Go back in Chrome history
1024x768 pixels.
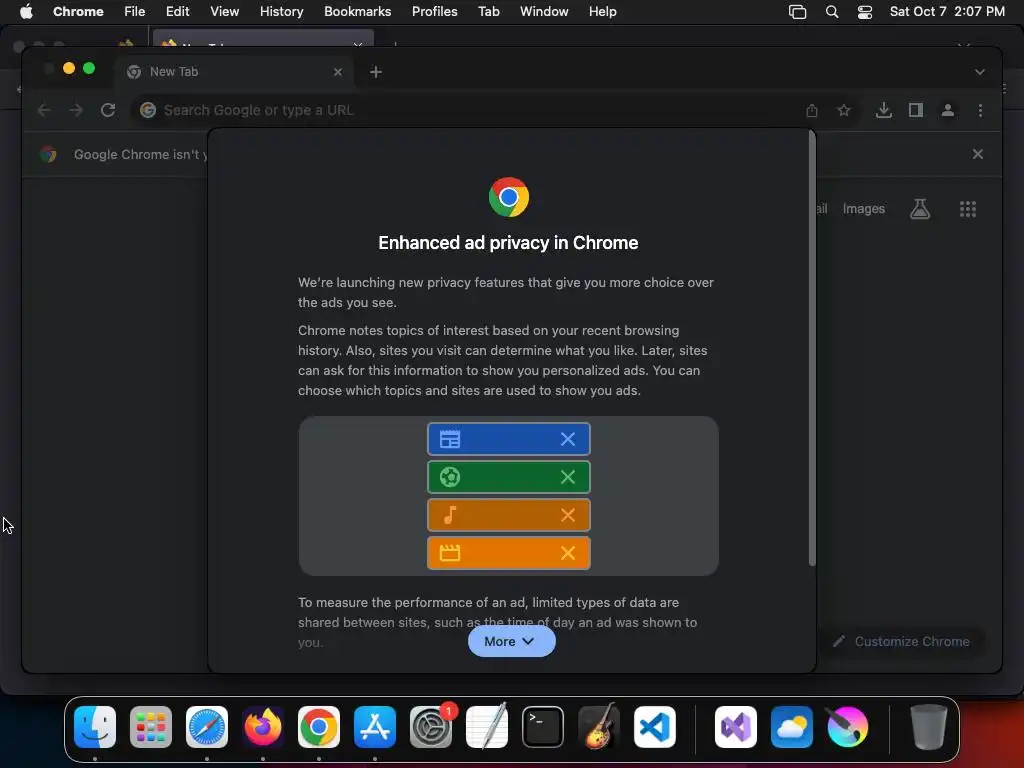pyautogui.click(x=44, y=110)
